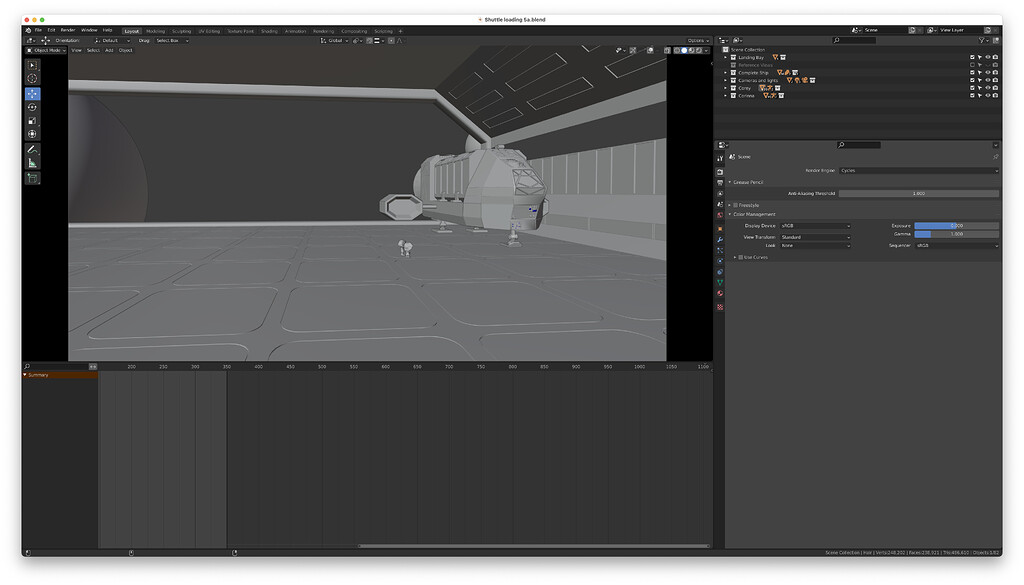This screenshot has width=1024, height=585.
Task: Pin the Scene properties panel
Action: [x=995, y=157]
